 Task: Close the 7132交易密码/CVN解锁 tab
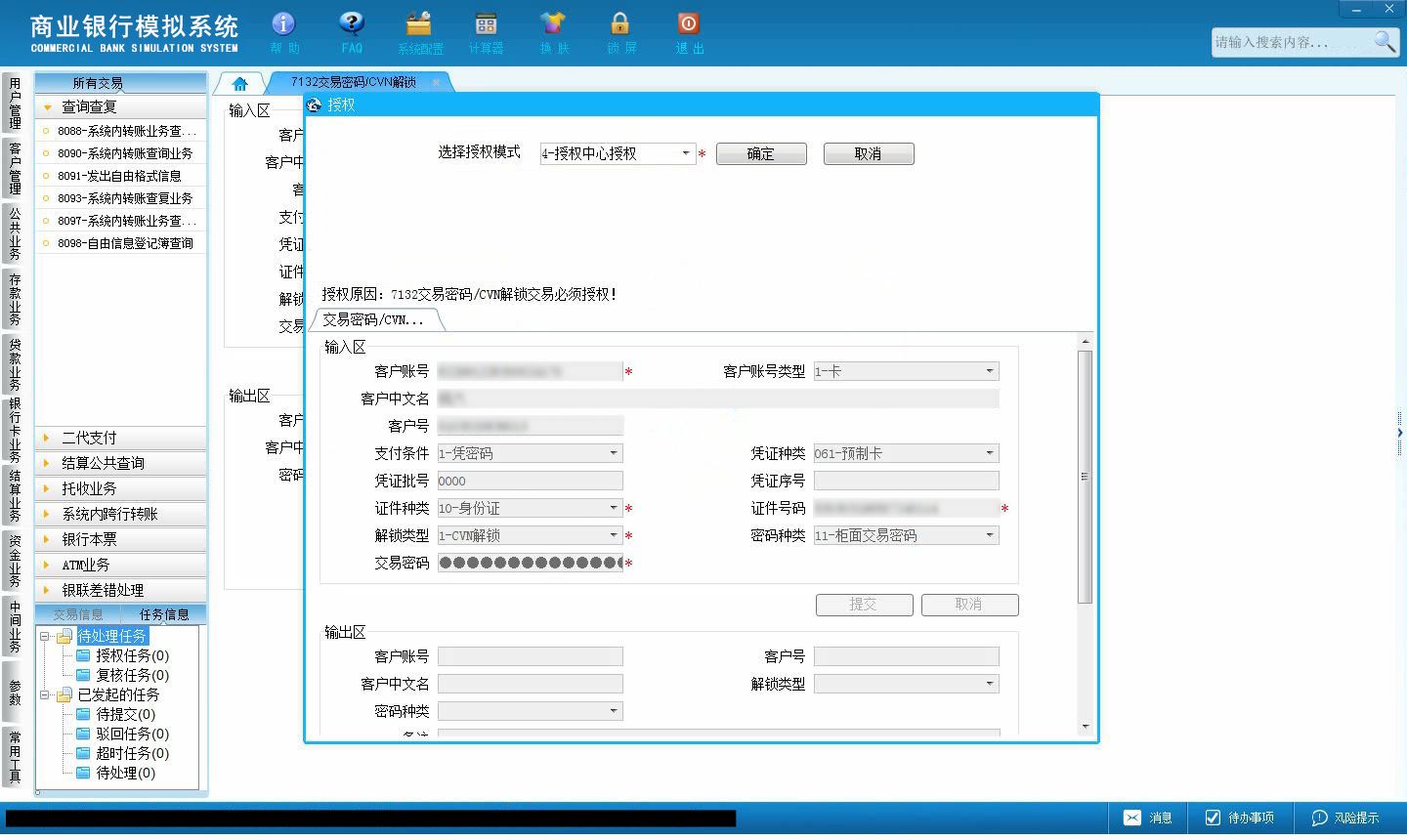tap(436, 82)
